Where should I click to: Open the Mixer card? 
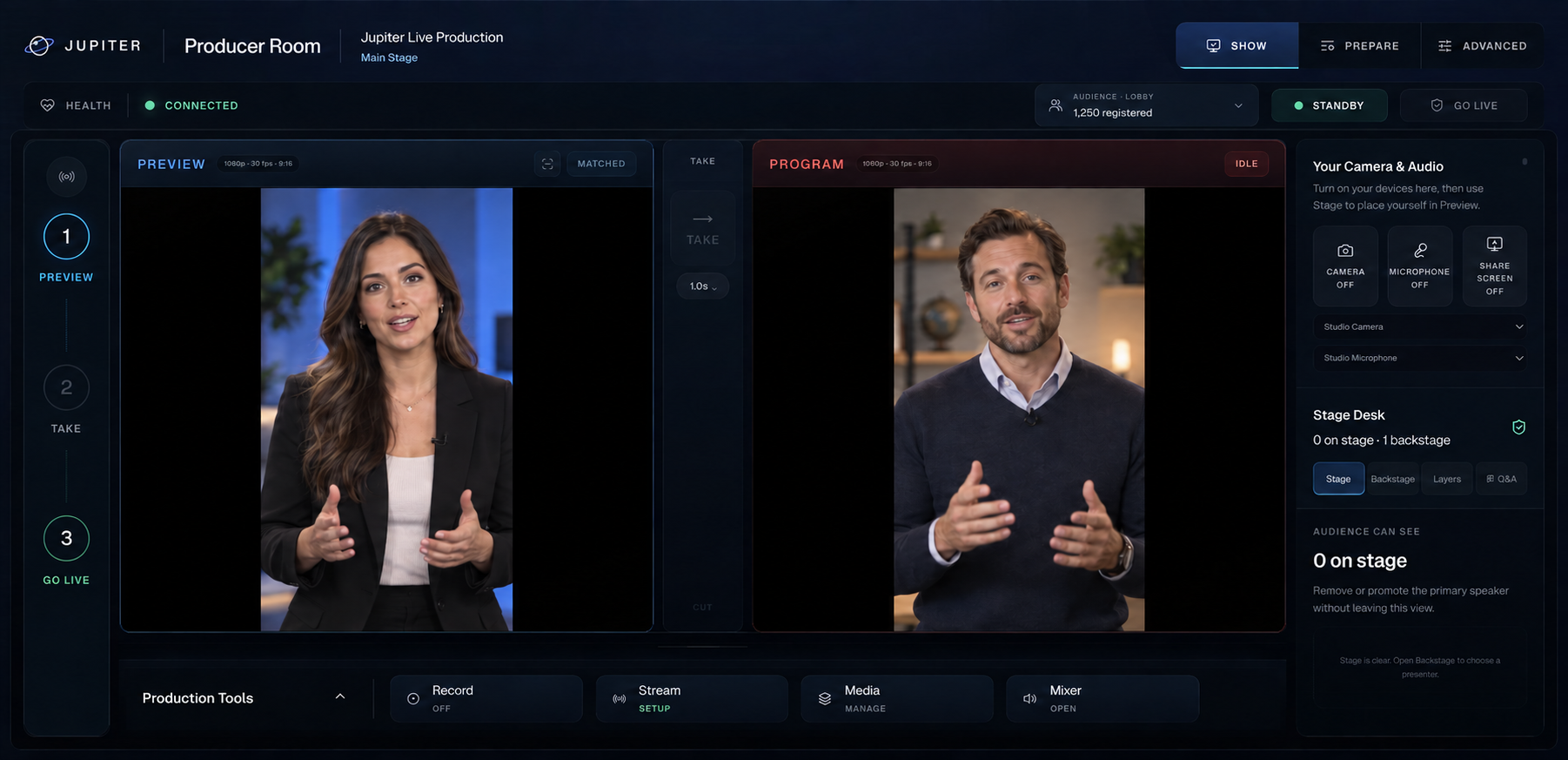point(1102,698)
